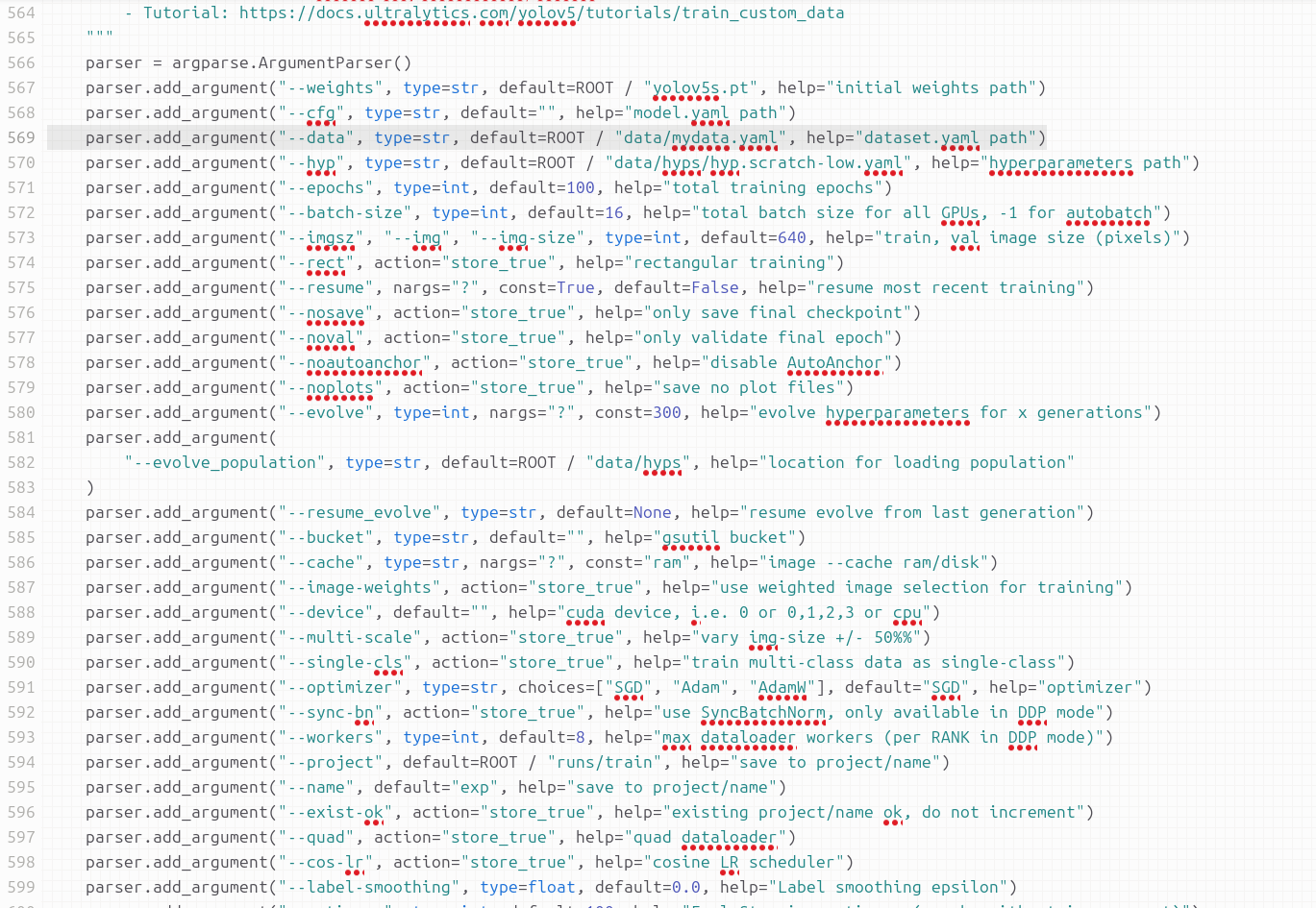This screenshot has width=1316, height=908.
Task: Click the "--epochs" argument string
Action: click(326, 187)
